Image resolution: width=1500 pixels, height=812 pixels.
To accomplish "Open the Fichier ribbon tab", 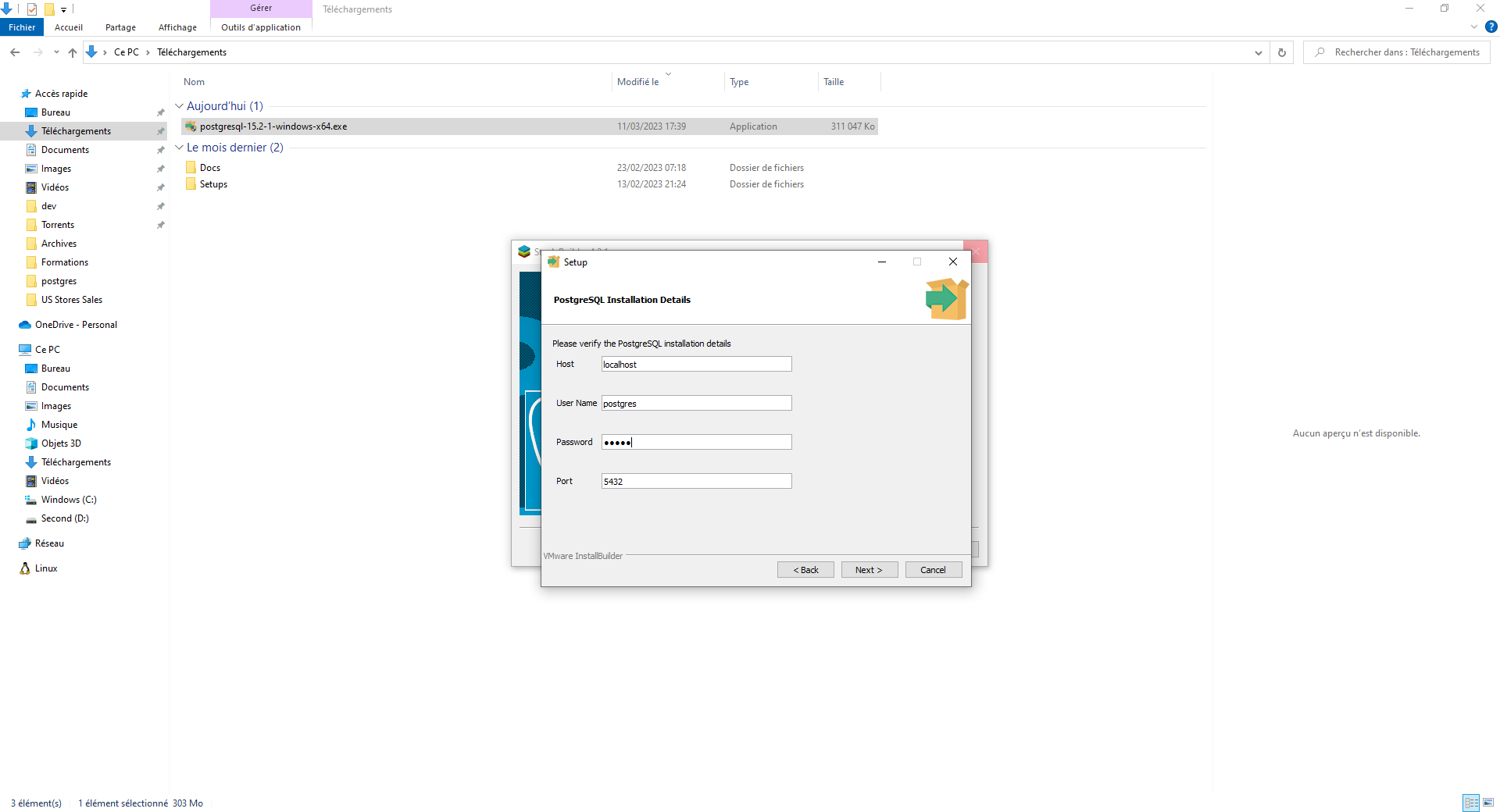I will click(22, 27).
